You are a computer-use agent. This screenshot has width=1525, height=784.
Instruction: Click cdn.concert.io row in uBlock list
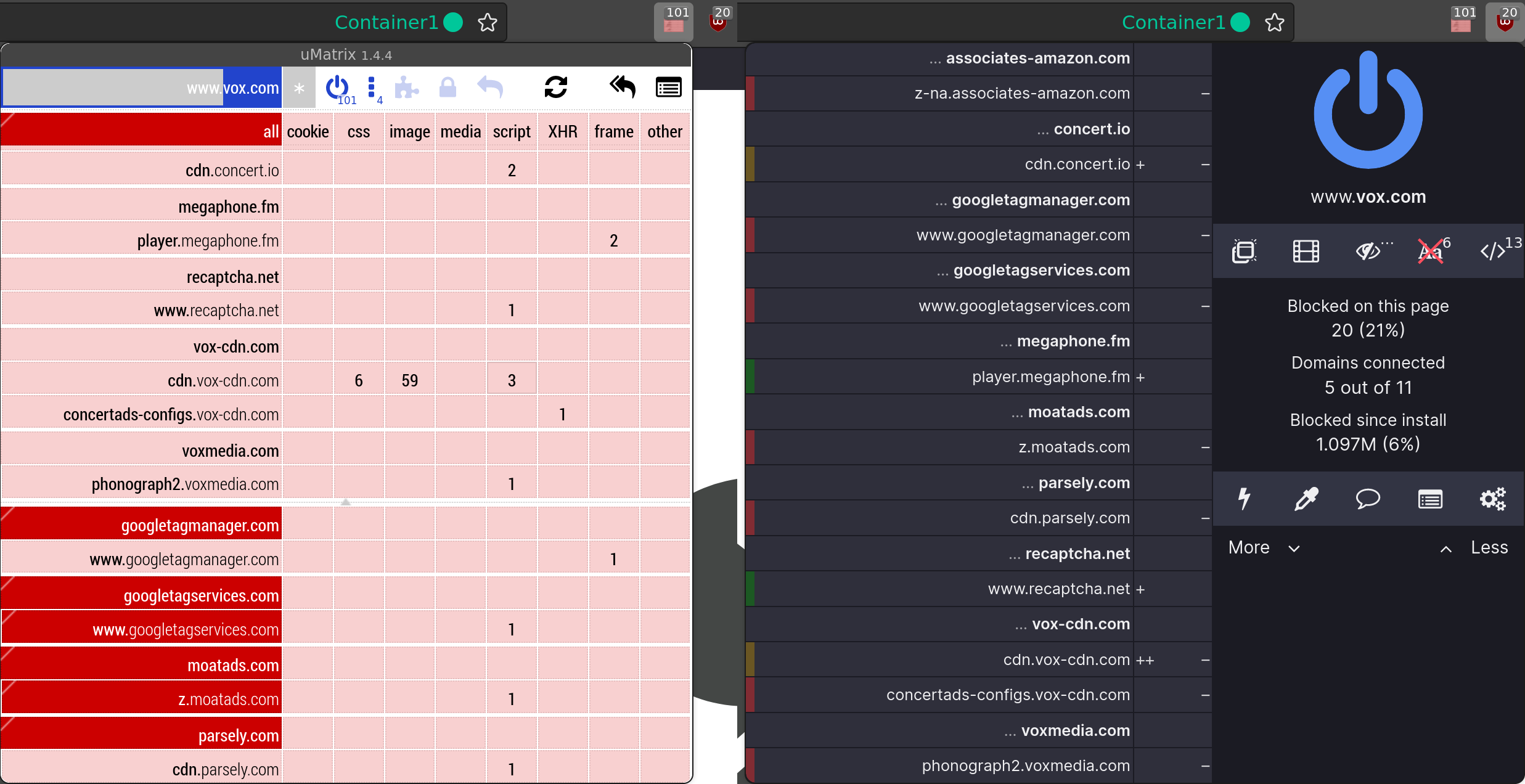pos(979,164)
